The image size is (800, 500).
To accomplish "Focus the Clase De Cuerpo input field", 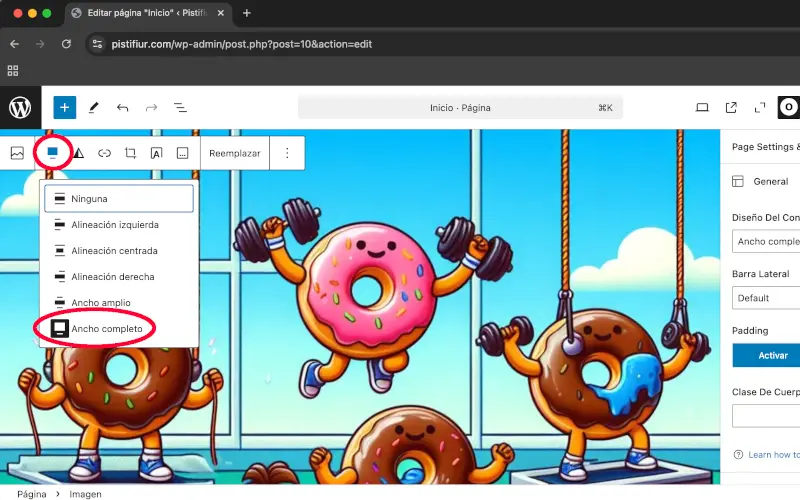I will pos(766,416).
